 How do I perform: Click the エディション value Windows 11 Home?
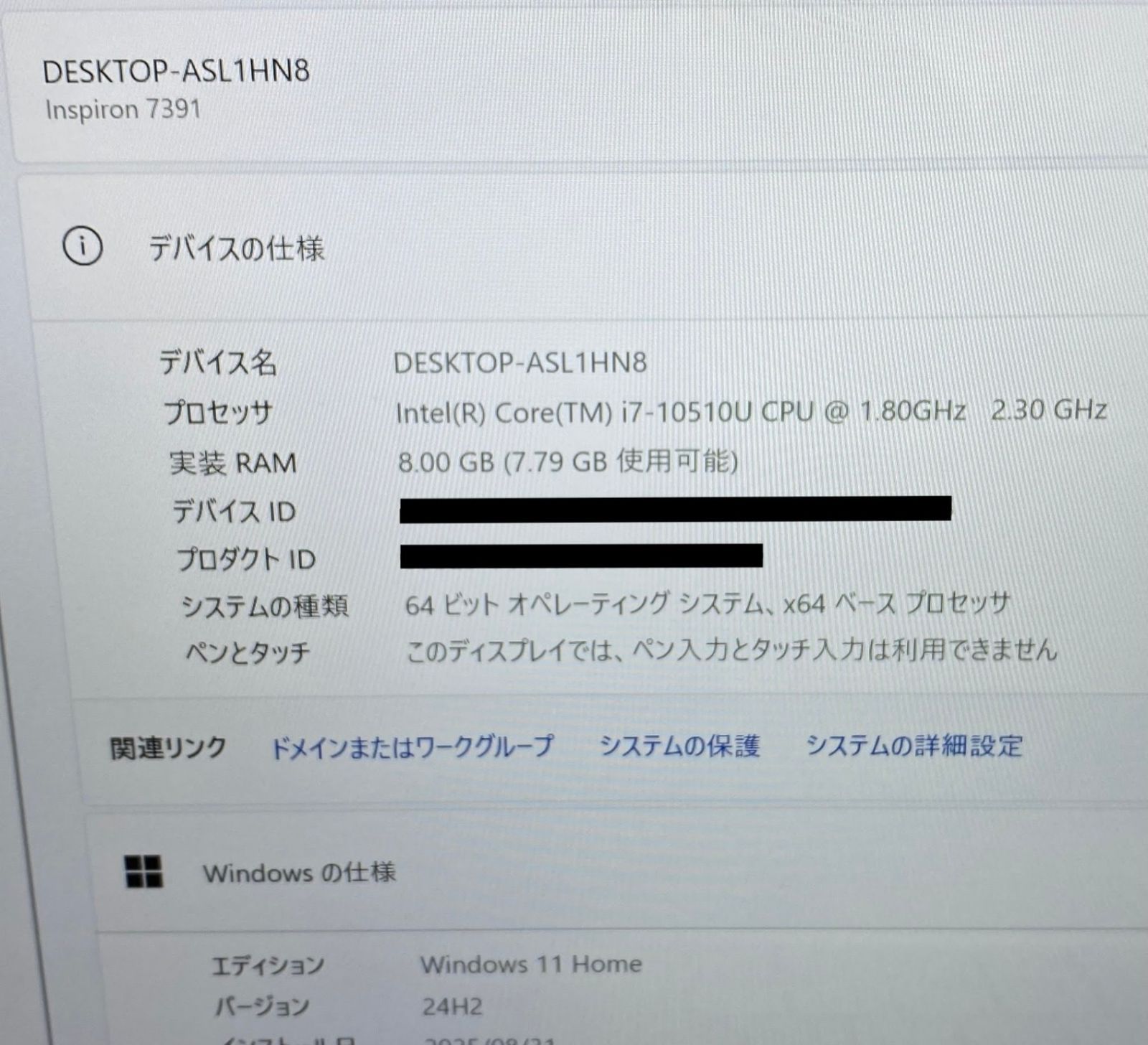(531, 964)
